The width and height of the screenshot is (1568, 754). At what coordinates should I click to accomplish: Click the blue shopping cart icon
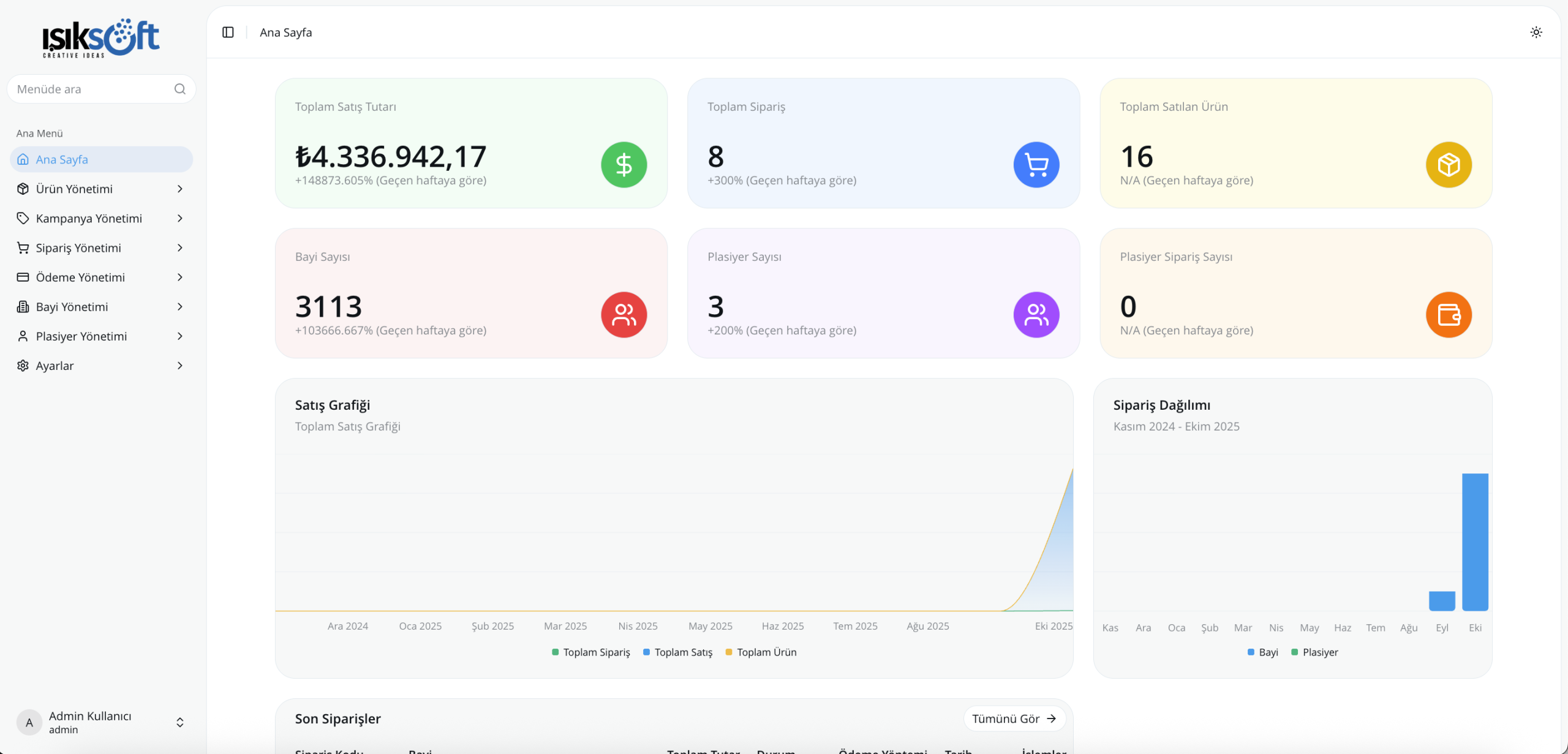point(1036,165)
